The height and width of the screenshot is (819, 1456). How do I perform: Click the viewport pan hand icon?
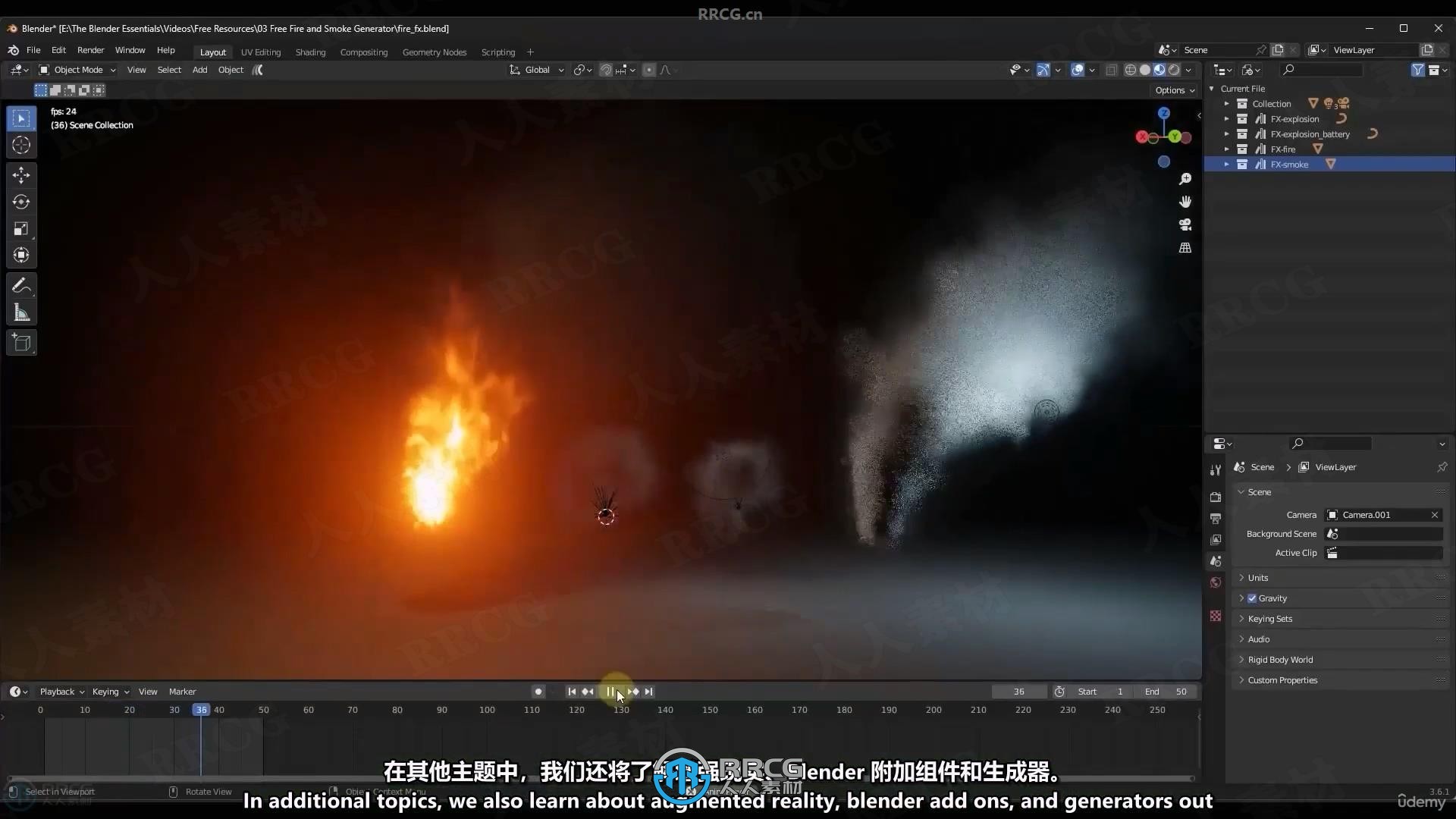pos(1185,202)
